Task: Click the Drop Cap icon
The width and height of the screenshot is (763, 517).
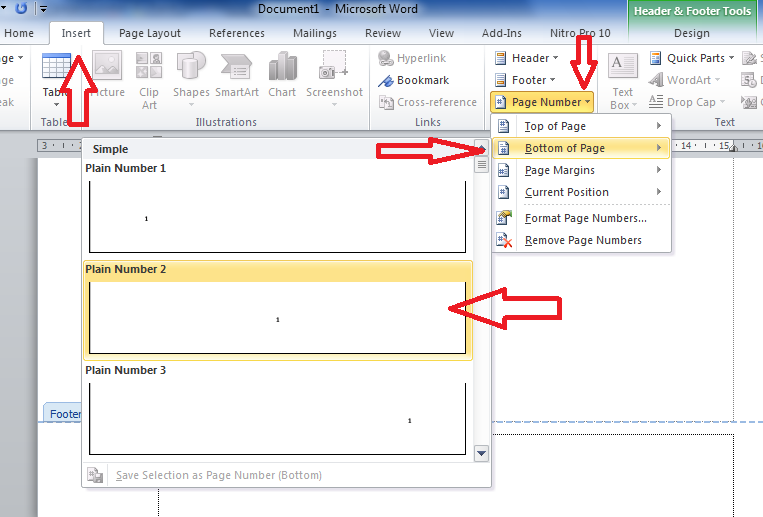Action: click(x=656, y=102)
